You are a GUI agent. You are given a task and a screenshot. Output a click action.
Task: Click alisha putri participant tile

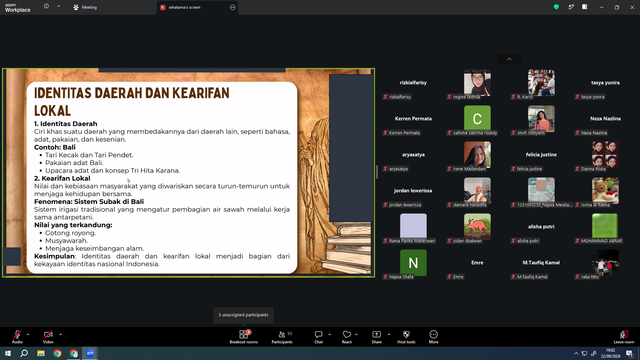coord(541,227)
